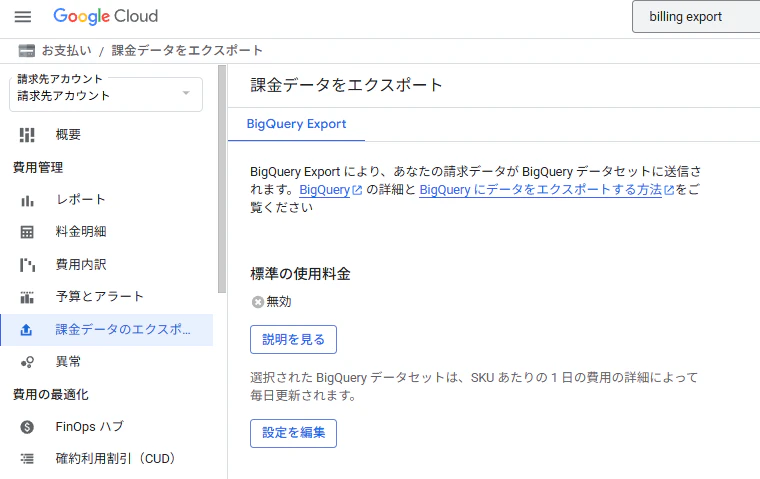The image size is (760, 479).
Task: Open the 請求先アカウント dropdown
Action: (x=106, y=94)
